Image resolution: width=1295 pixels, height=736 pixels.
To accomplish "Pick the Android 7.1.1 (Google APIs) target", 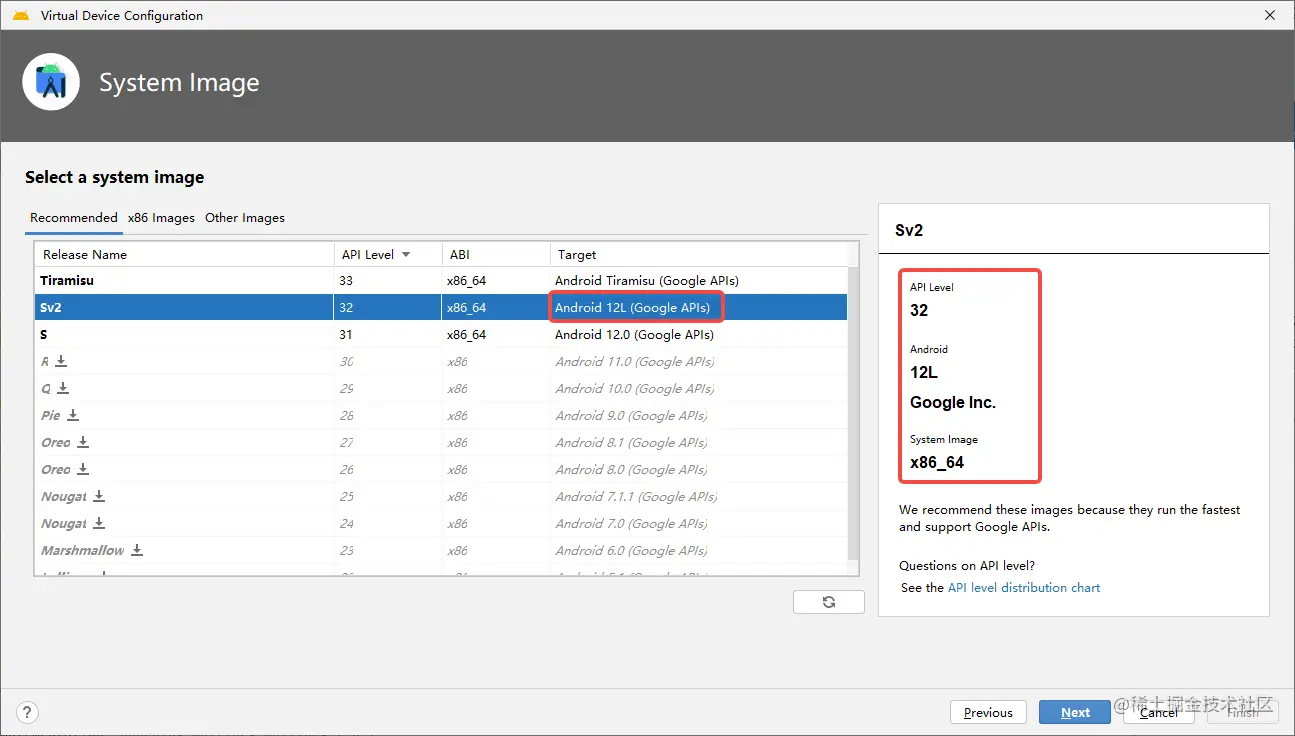I will pos(637,496).
